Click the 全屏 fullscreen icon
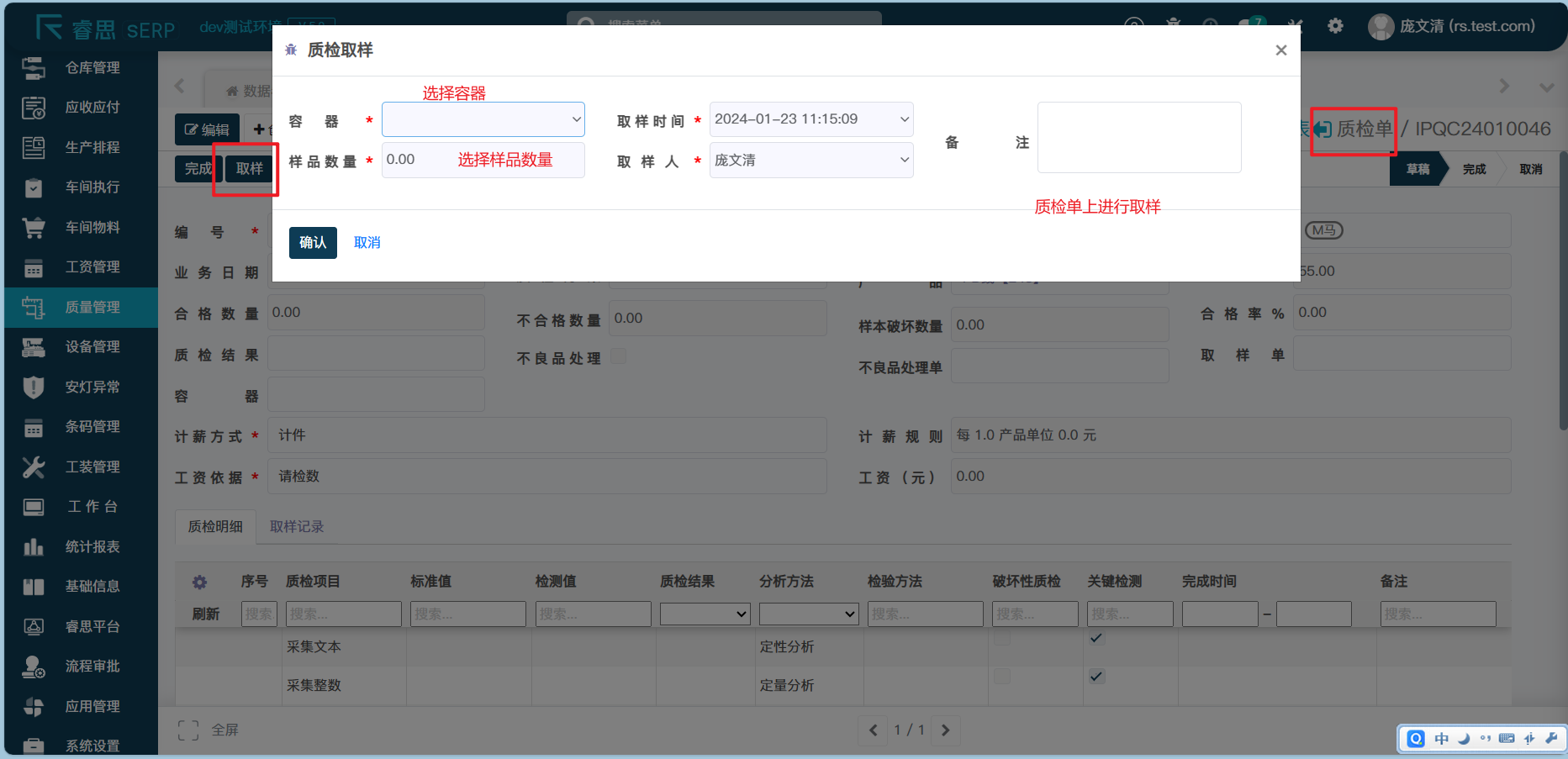Image resolution: width=1568 pixels, height=759 pixels. click(x=188, y=730)
